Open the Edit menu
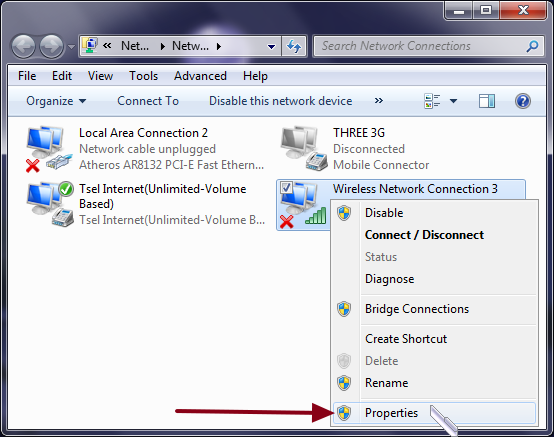This screenshot has height=437, width=554. (62, 76)
